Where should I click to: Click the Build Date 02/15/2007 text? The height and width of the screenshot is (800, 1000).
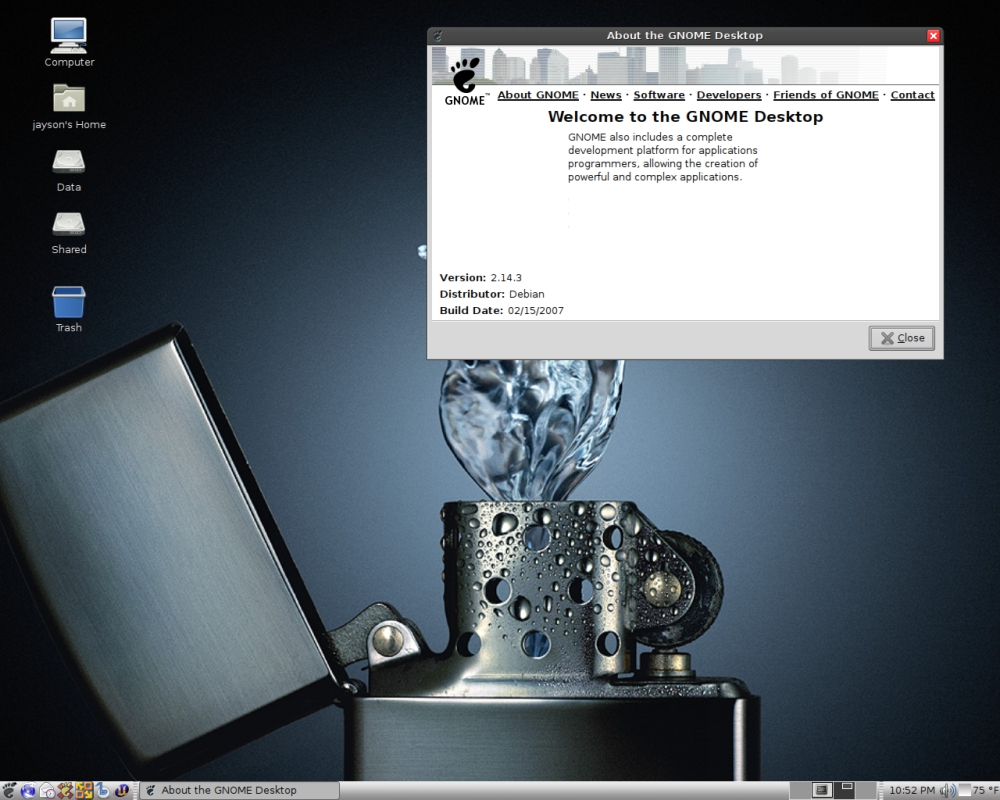501,311
